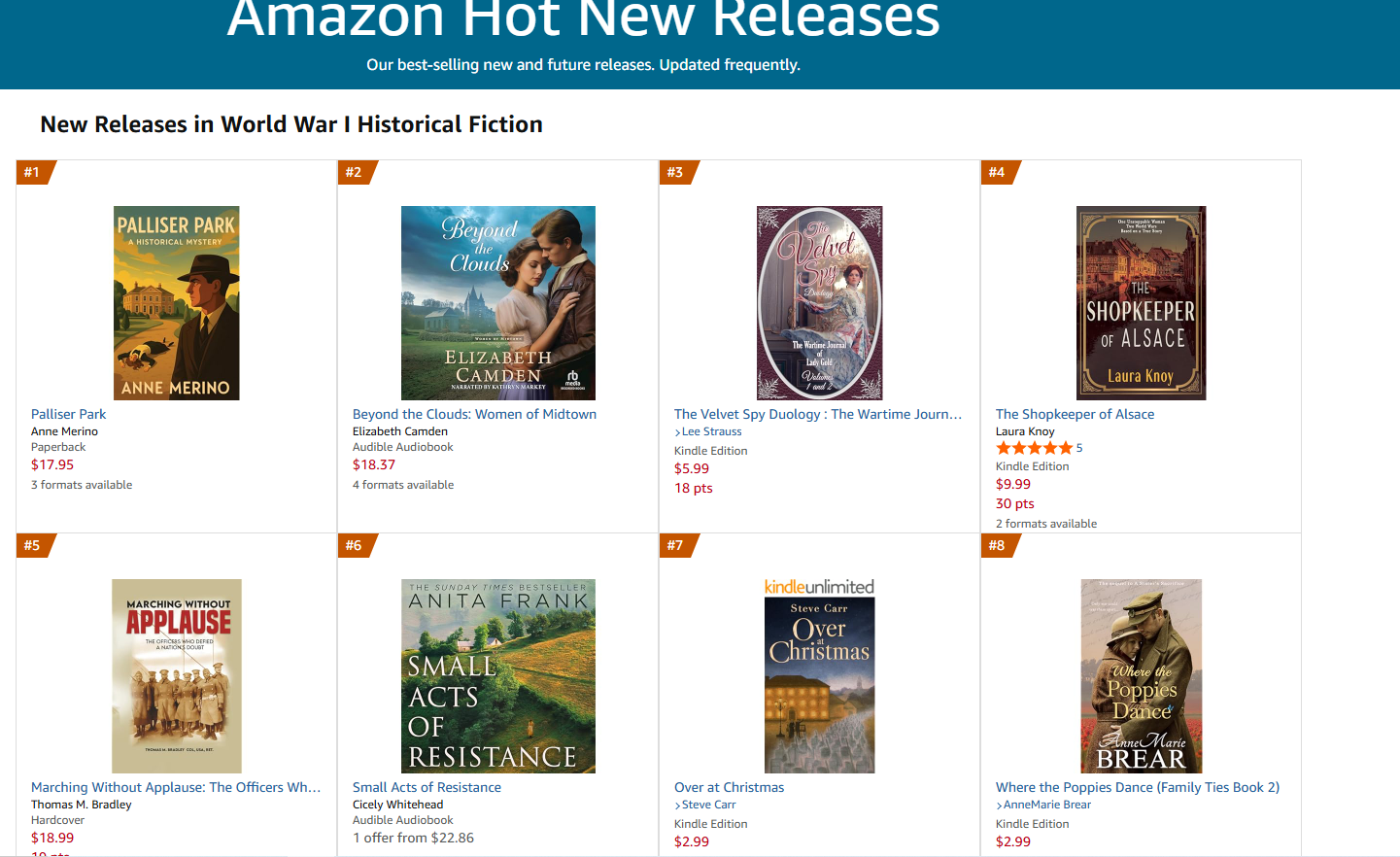Click Small Acts of Resistance cover
The height and width of the screenshot is (857, 1400).
497,675
